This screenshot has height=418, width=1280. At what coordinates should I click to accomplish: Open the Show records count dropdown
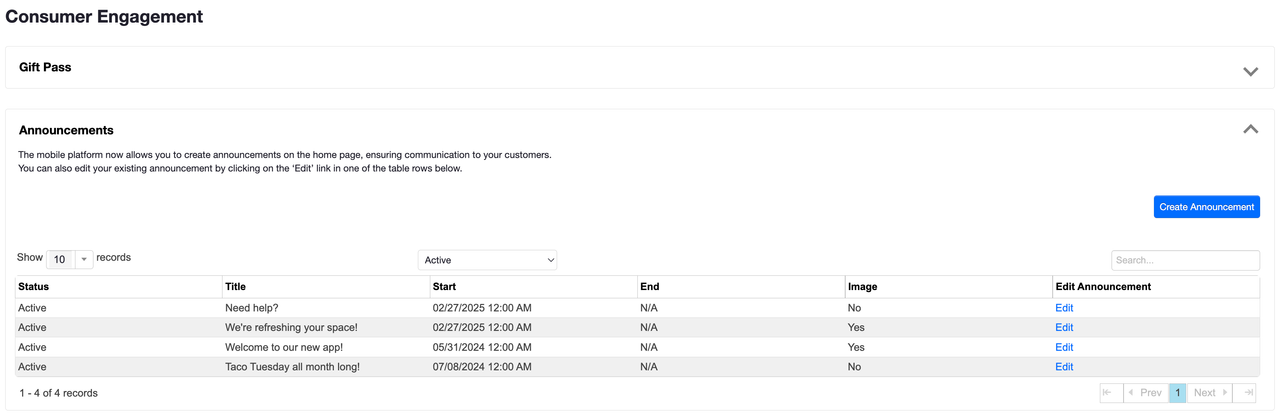point(70,259)
